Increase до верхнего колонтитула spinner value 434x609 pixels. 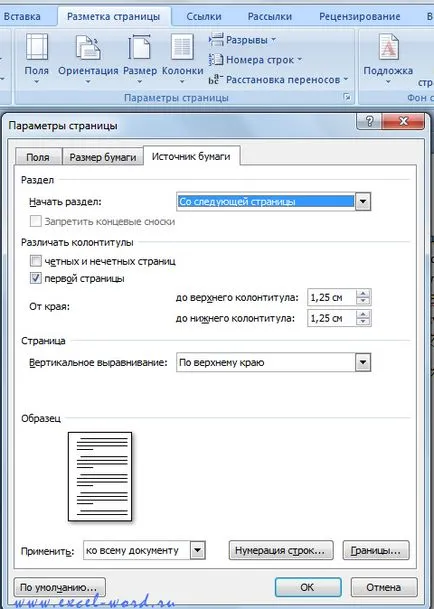363,294
